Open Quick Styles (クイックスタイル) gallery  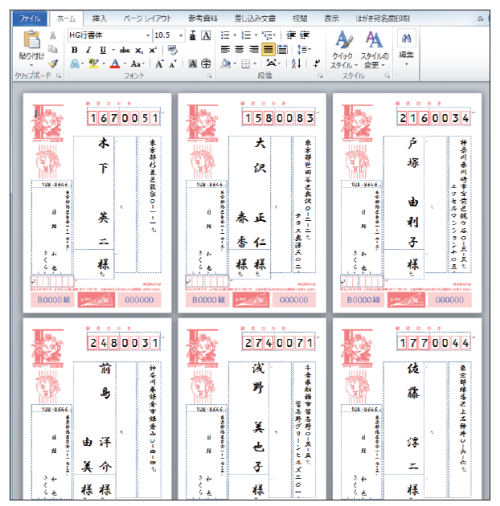point(344,49)
